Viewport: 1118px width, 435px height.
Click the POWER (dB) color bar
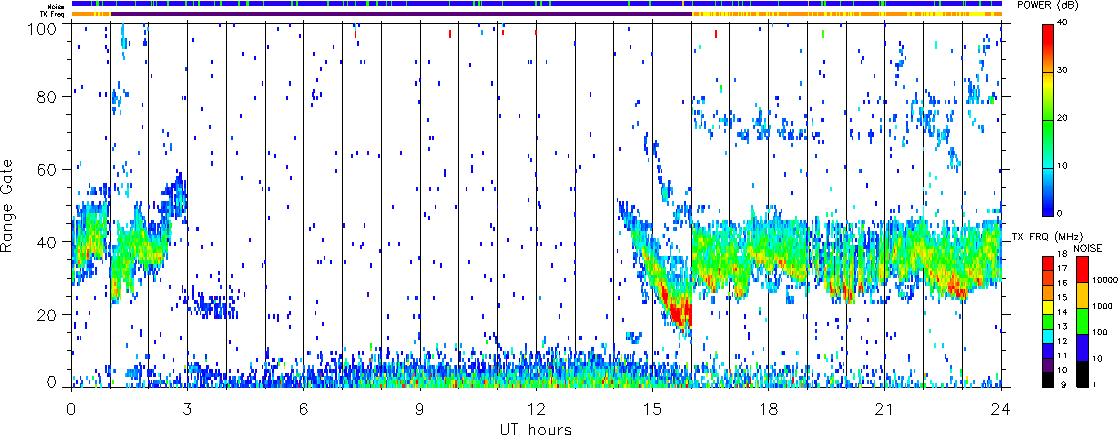(x=1048, y=120)
